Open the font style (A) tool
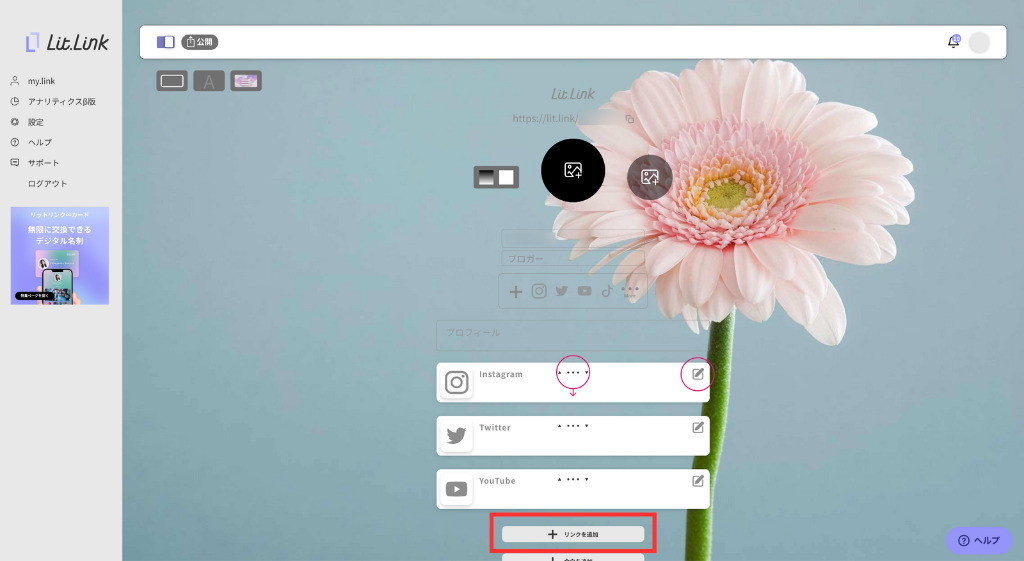1024x561 pixels. point(209,81)
